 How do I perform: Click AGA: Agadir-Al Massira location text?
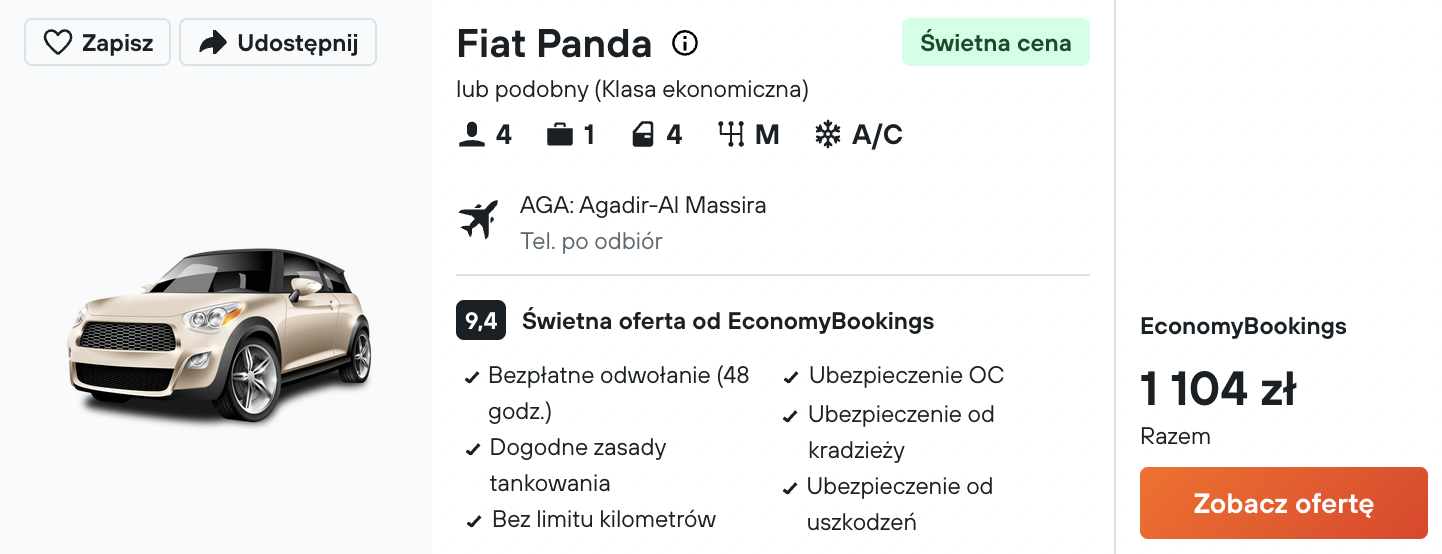click(643, 206)
